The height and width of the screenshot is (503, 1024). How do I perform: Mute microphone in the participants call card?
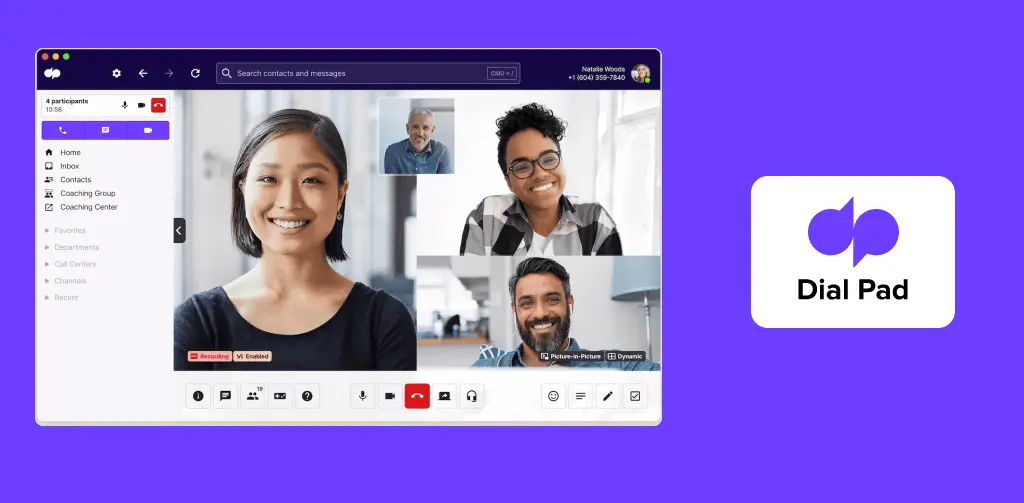[125, 105]
